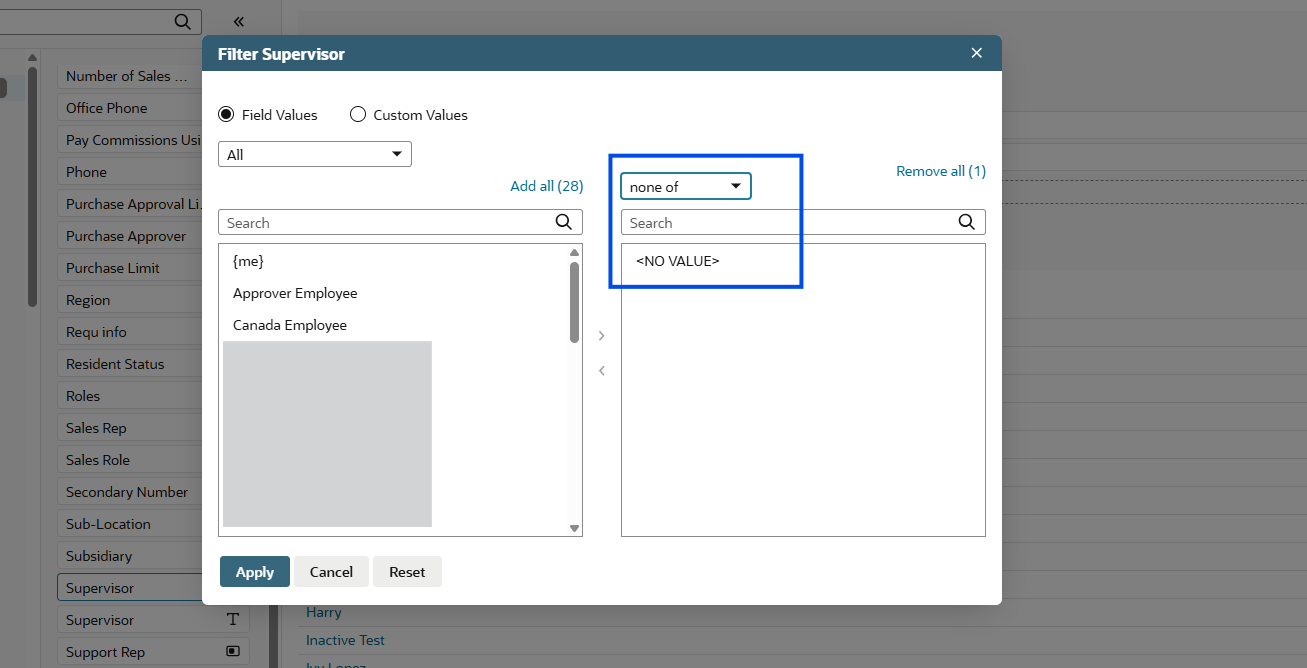Image resolution: width=1307 pixels, height=668 pixels.
Task: Click the right search magnifier icon
Action: pyautogui.click(x=967, y=222)
